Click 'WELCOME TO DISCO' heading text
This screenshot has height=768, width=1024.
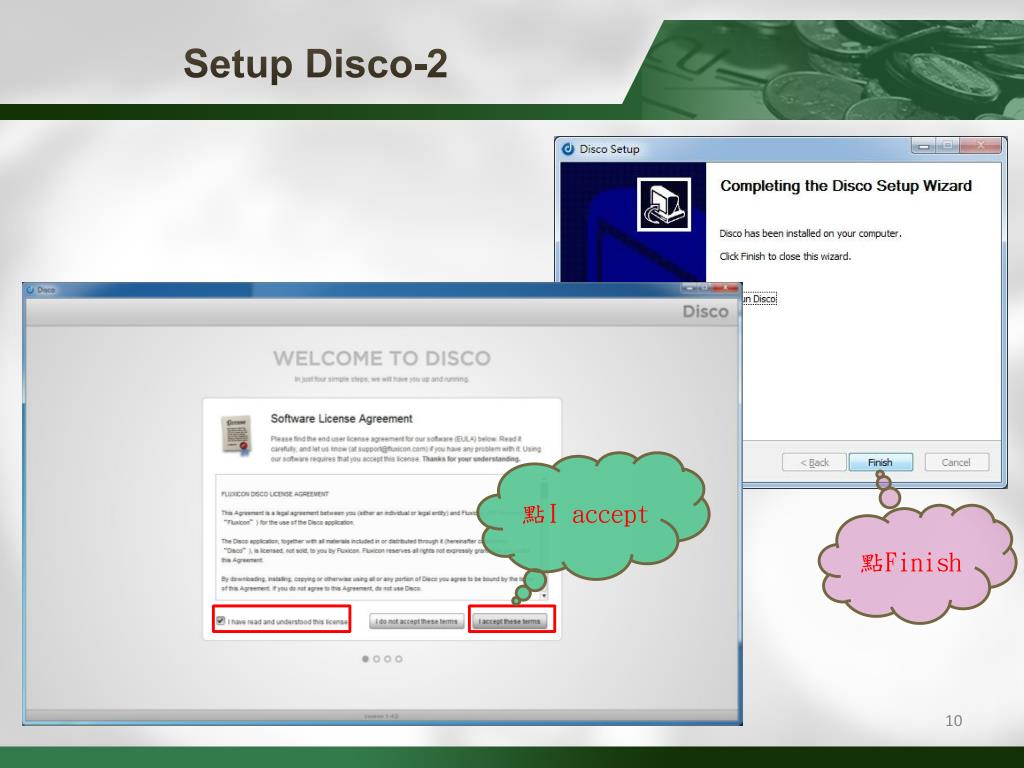pos(382,359)
